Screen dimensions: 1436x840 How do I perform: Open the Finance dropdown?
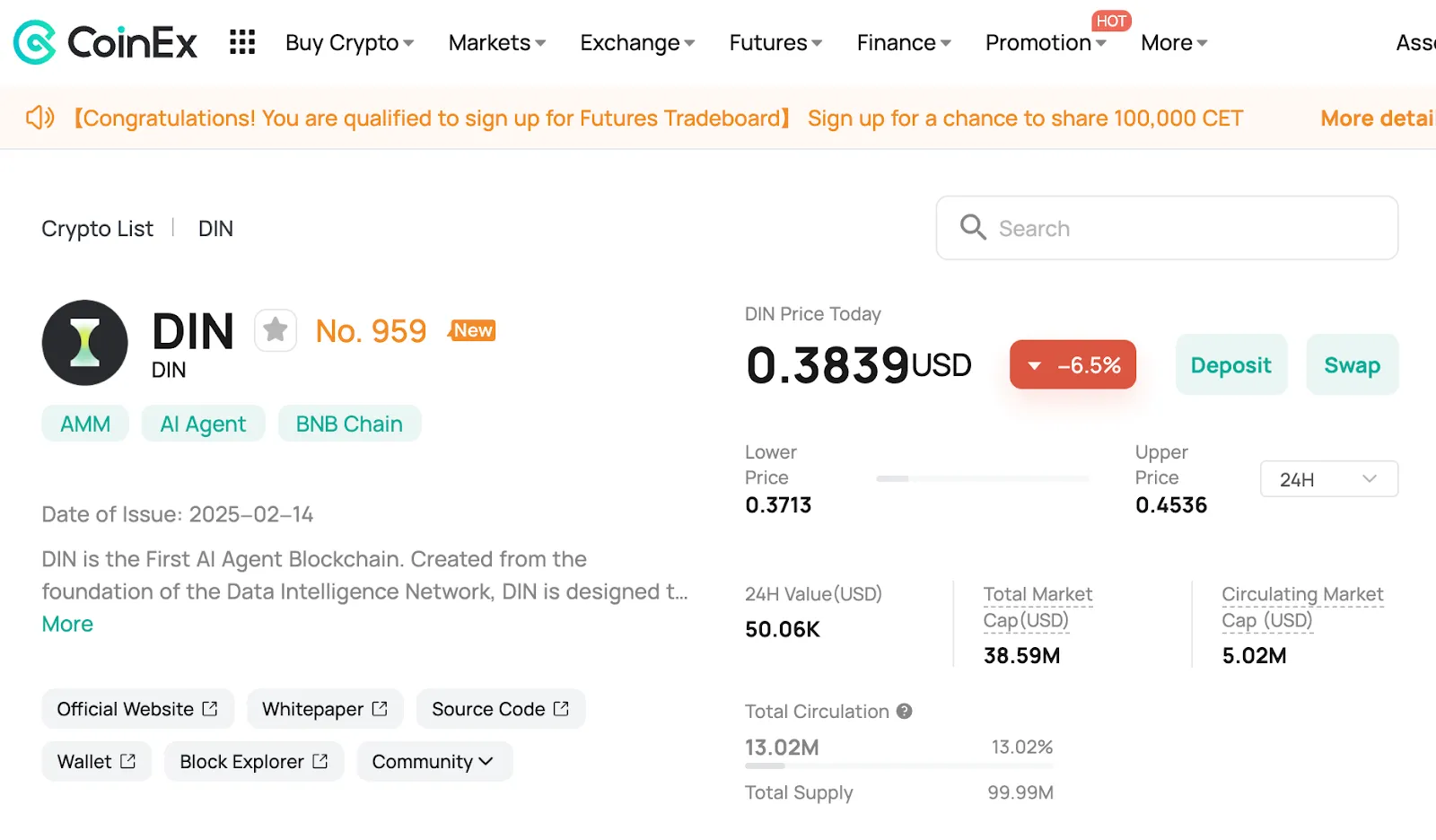(904, 42)
